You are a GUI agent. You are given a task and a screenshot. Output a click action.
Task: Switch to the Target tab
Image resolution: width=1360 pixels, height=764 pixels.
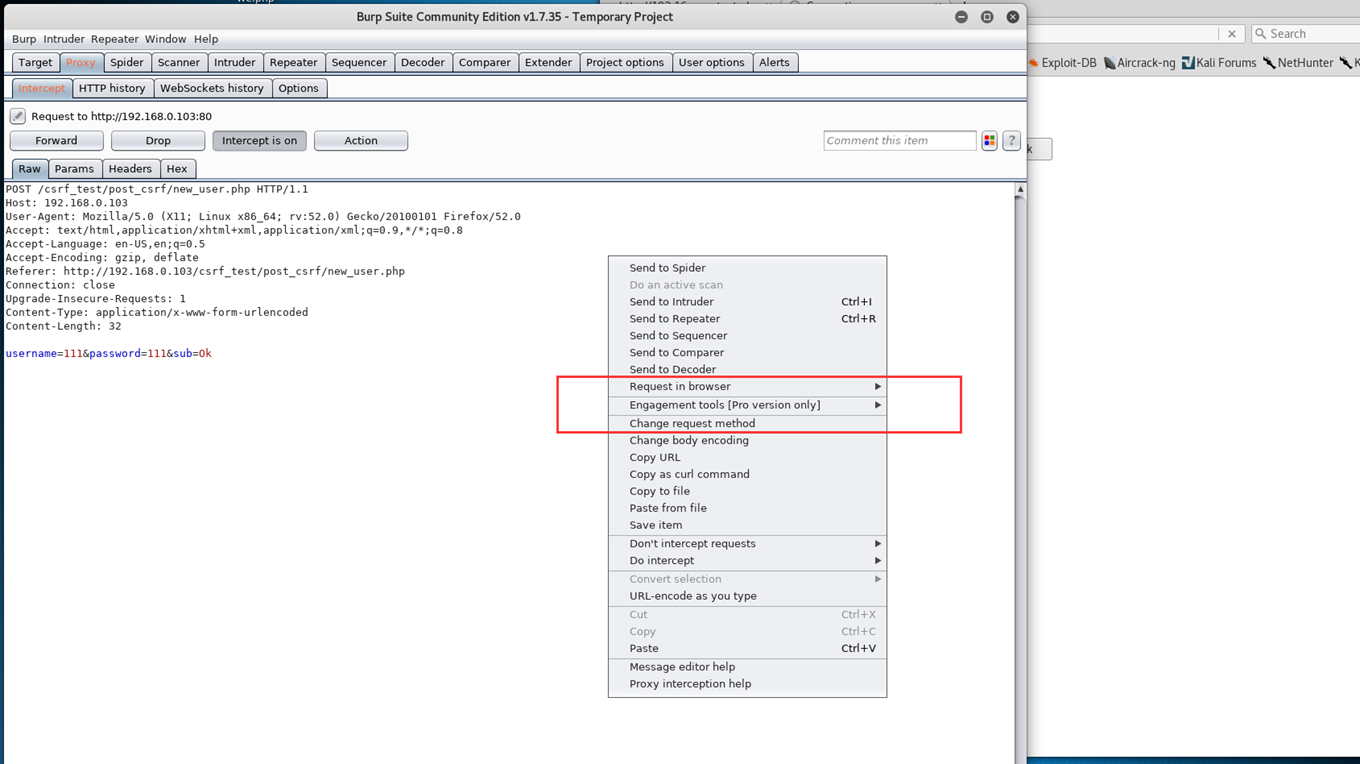point(35,62)
